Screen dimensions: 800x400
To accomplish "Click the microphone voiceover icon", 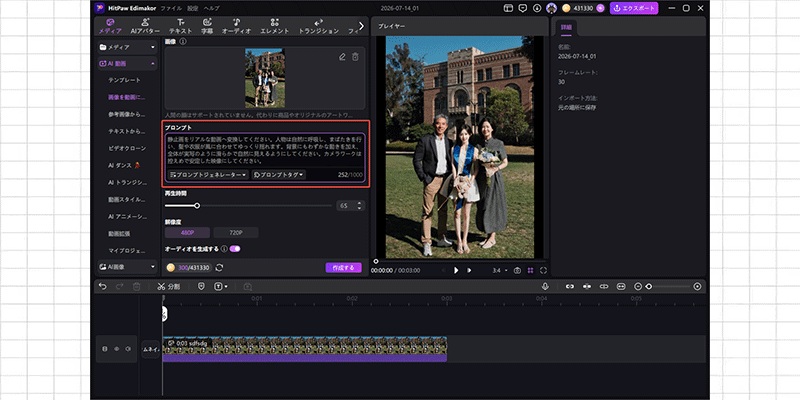I will (545, 287).
